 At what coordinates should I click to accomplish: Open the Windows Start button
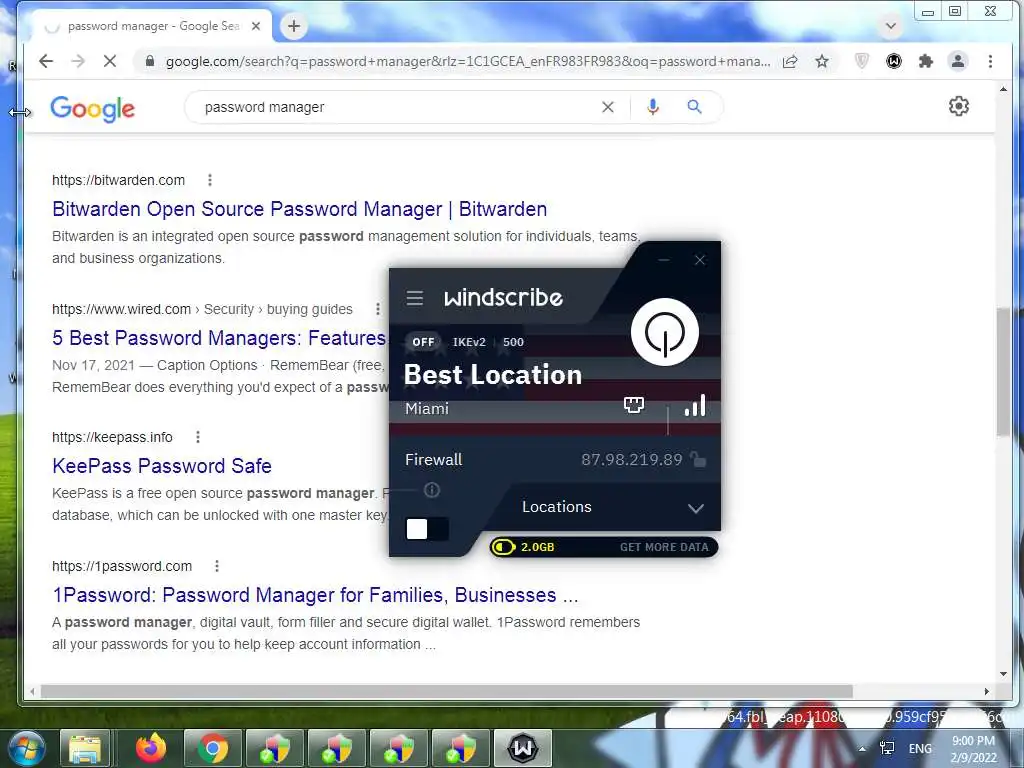25,748
